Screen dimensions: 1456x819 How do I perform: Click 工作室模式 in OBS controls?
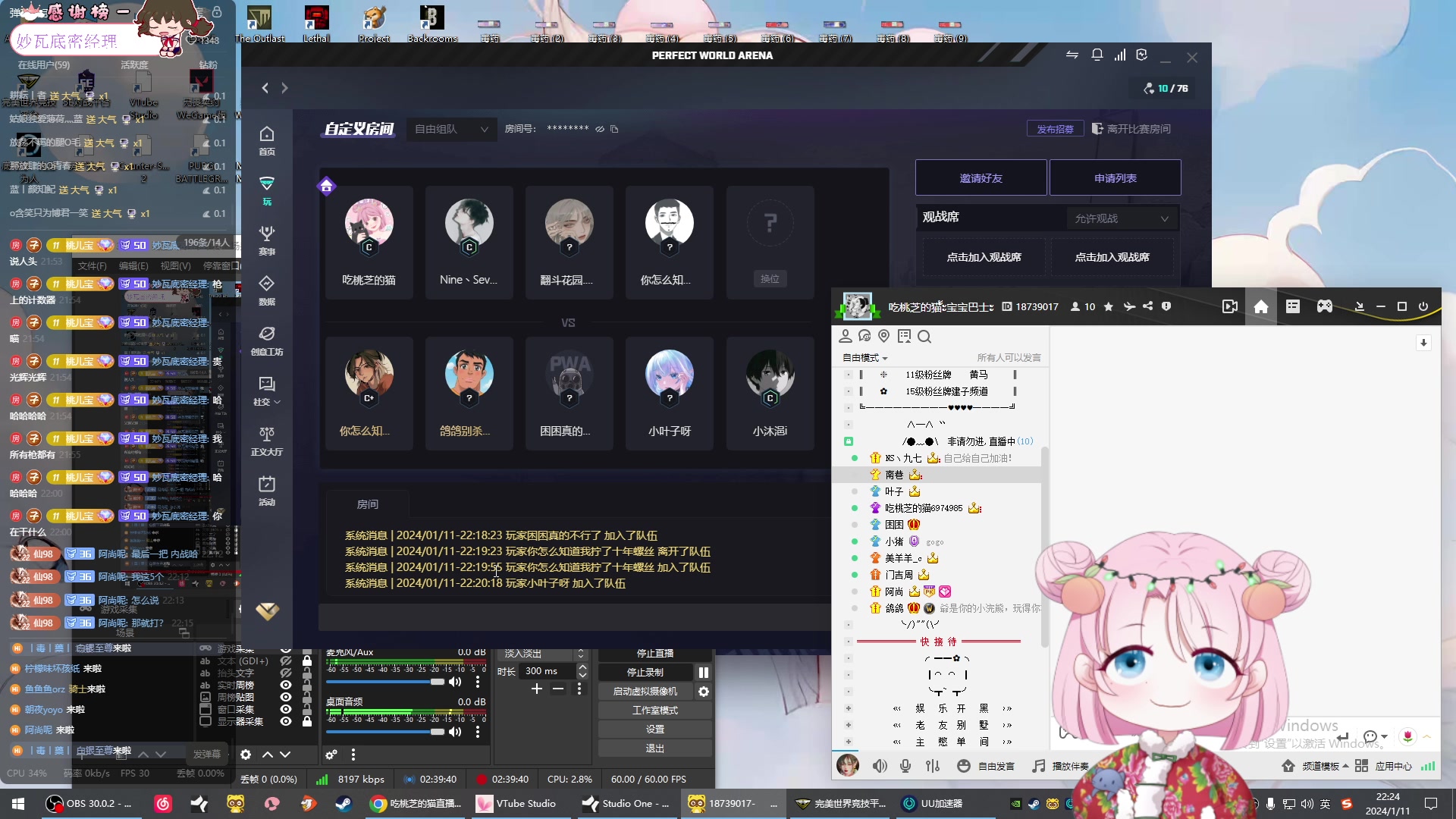[x=655, y=711]
